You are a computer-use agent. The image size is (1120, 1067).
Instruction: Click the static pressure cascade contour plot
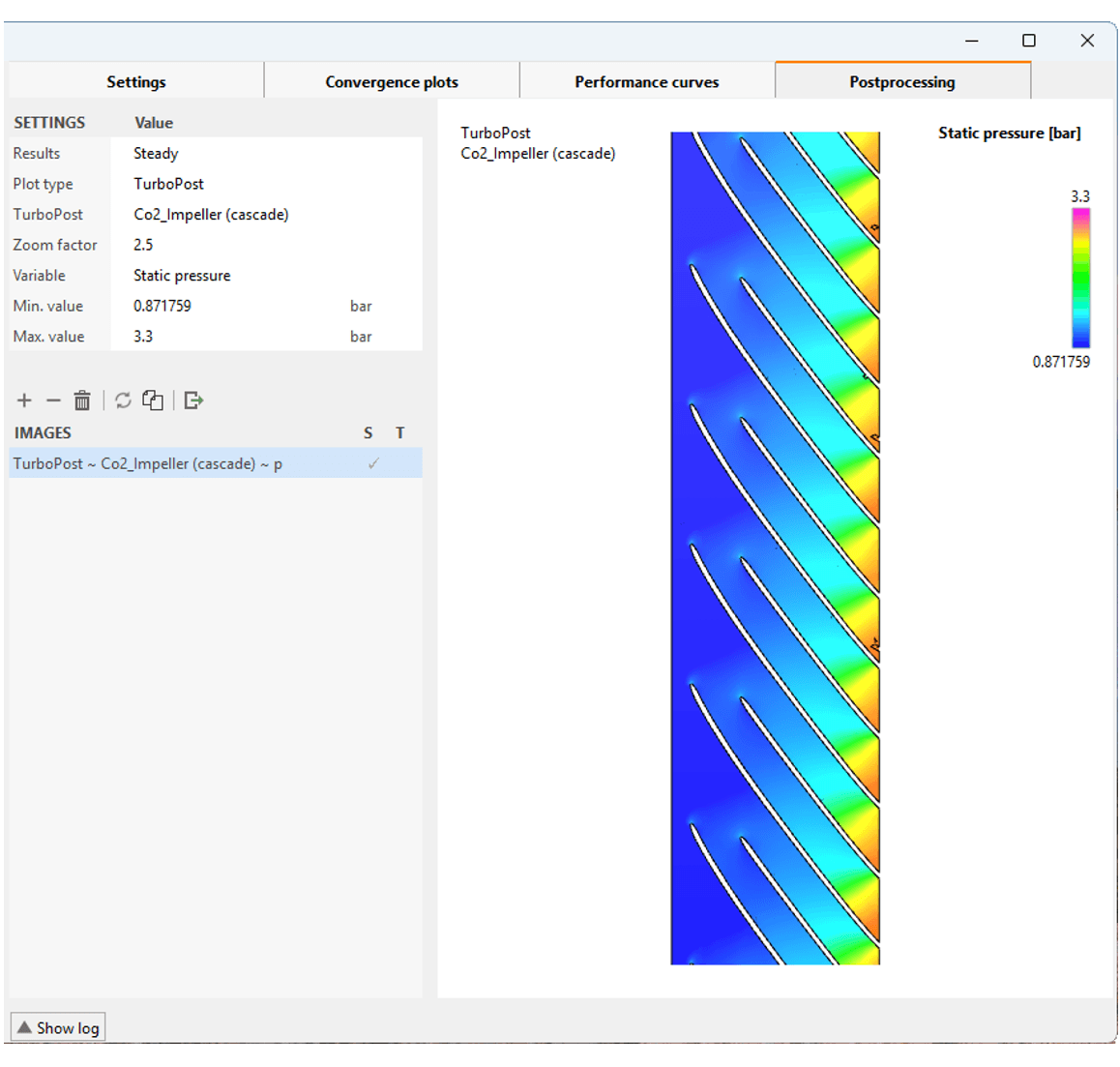775,548
